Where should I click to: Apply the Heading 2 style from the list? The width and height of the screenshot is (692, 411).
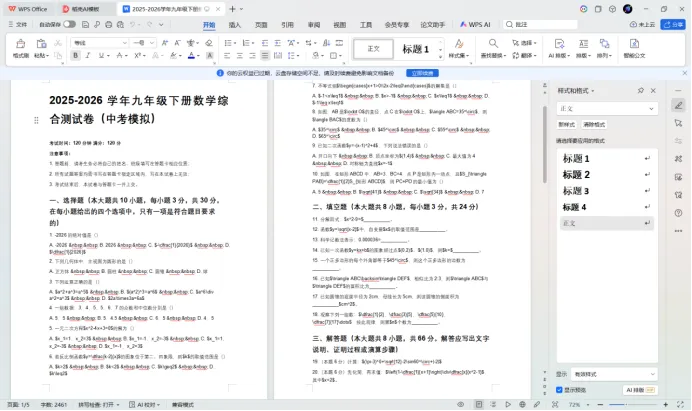click(606, 175)
